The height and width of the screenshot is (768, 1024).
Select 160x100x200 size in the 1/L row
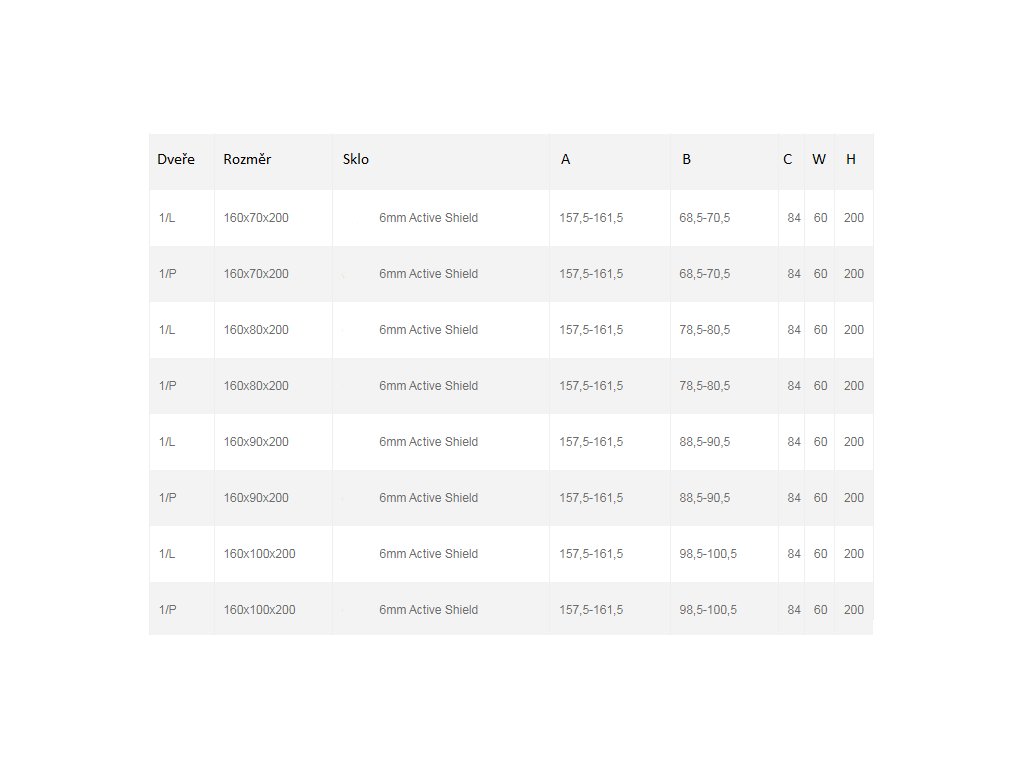pos(259,554)
